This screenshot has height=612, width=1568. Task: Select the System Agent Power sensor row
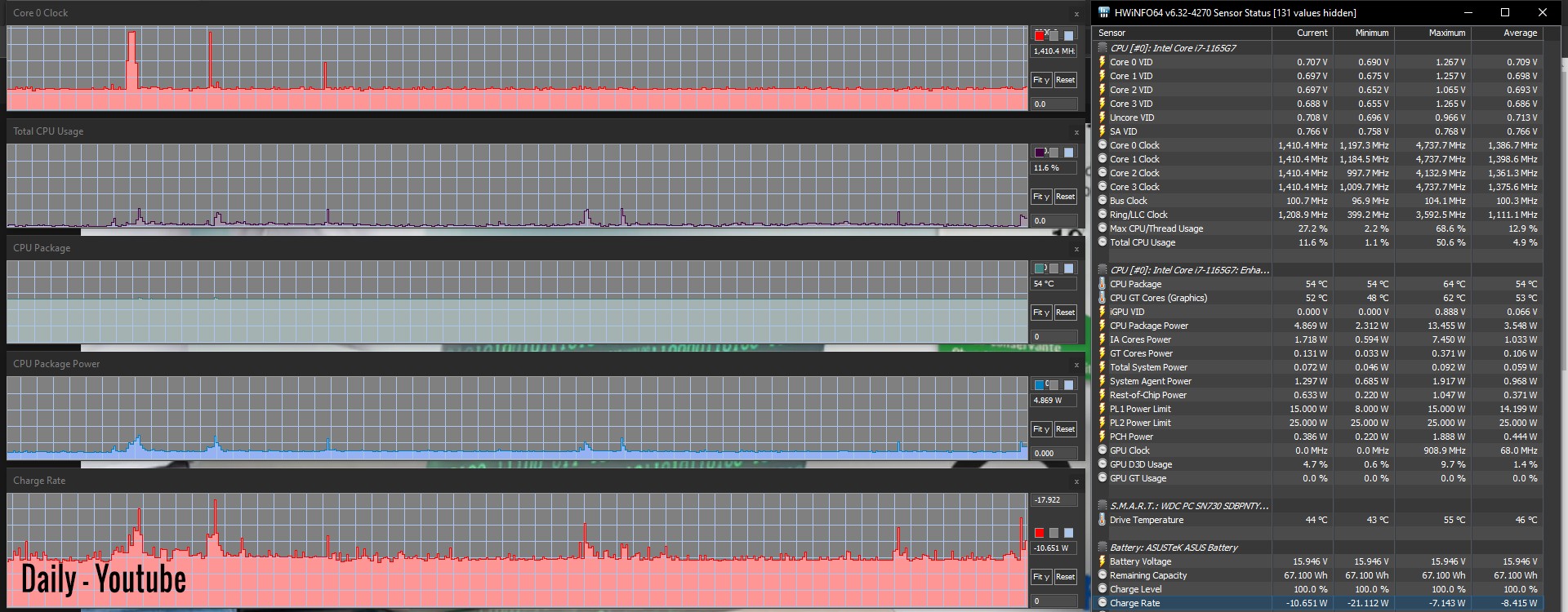click(x=1319, y=381)
